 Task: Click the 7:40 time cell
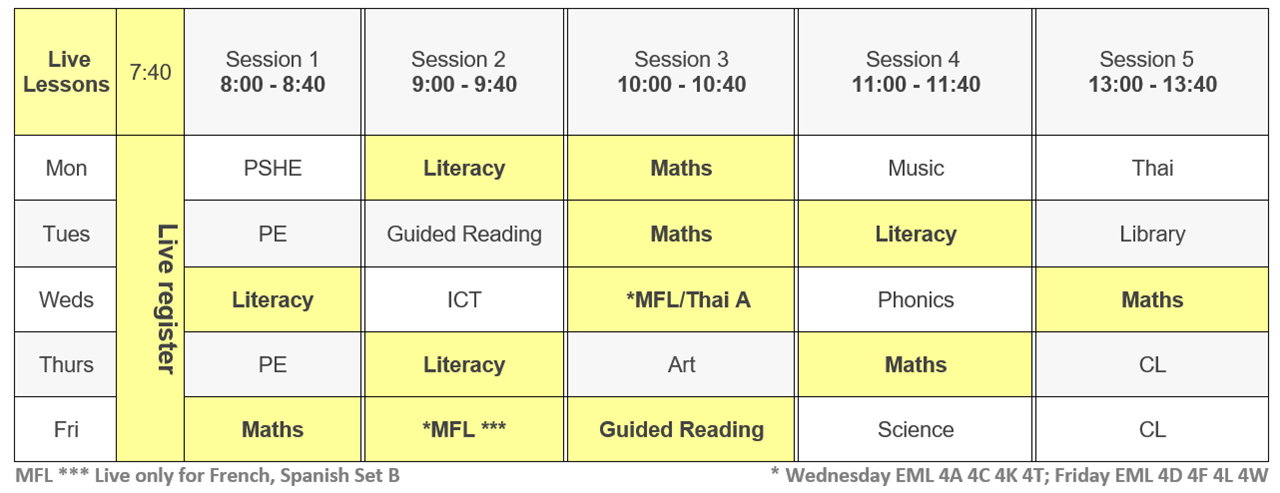click(x=150, y=72)
